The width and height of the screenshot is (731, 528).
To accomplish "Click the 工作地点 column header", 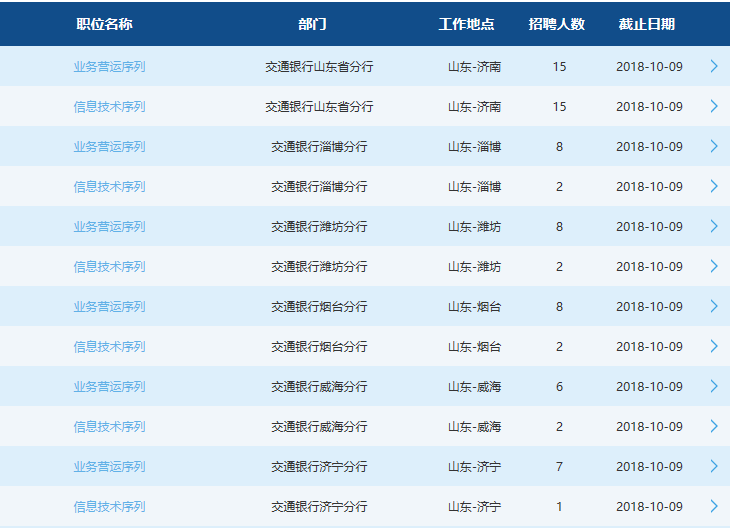I will tap(466, 24).
